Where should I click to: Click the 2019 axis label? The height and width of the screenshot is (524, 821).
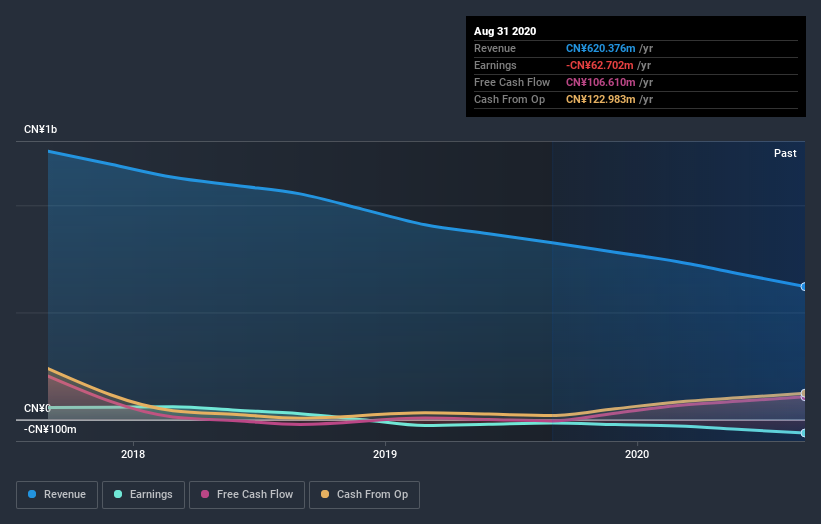pyautogui.click(x=385, y=454)
